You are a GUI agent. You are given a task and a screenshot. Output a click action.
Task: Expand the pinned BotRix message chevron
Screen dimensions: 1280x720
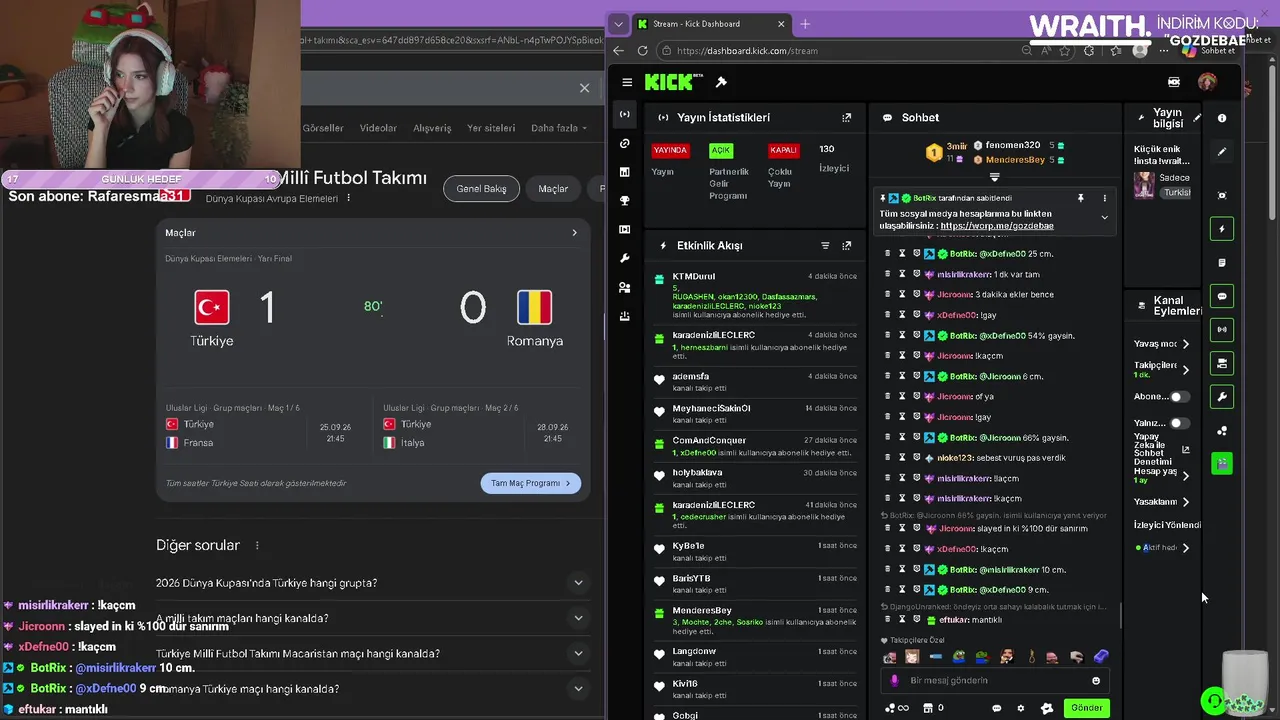[x=1105, y=218]
